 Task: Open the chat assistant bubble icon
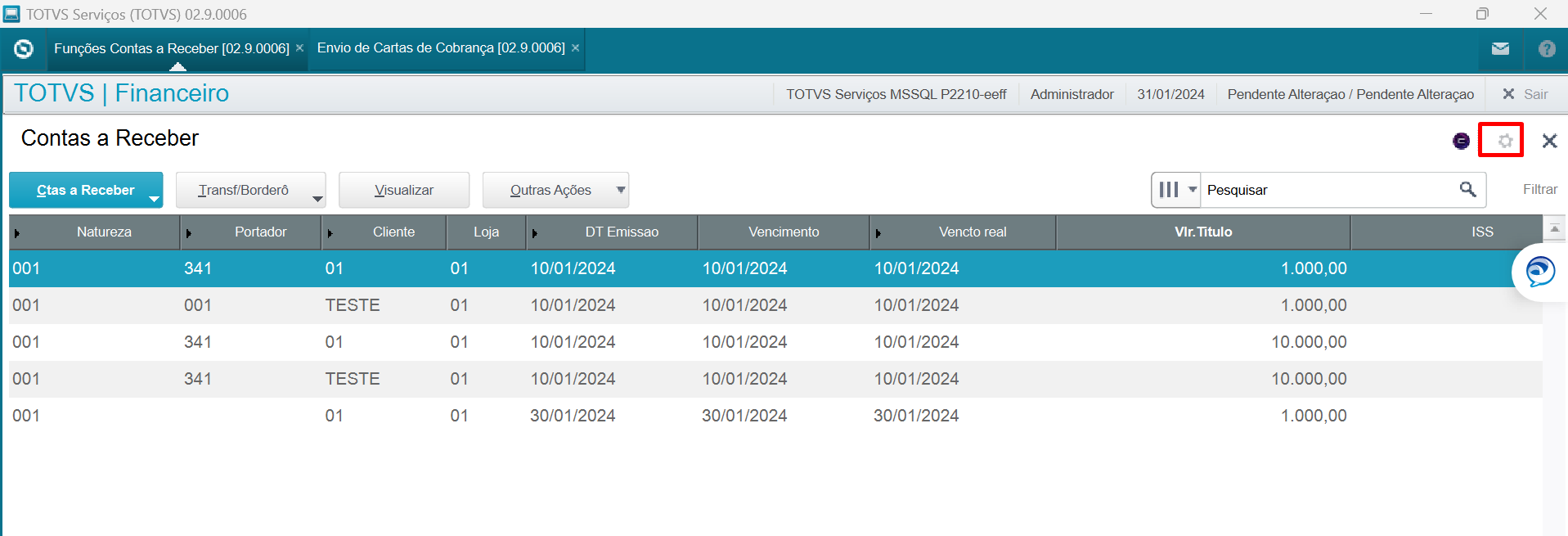coord(1539,272)
